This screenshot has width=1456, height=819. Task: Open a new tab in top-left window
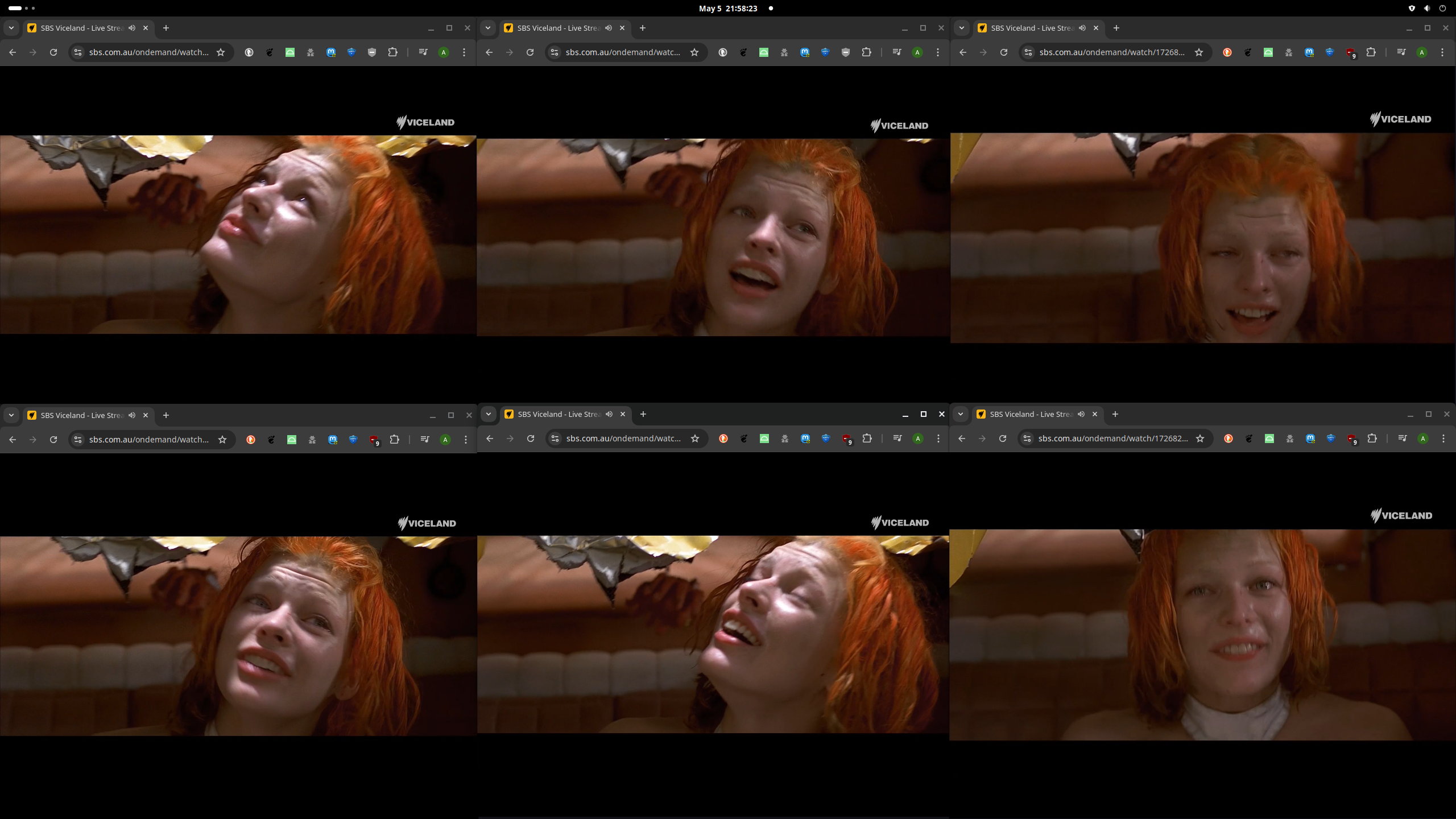(x=166, y=28)
